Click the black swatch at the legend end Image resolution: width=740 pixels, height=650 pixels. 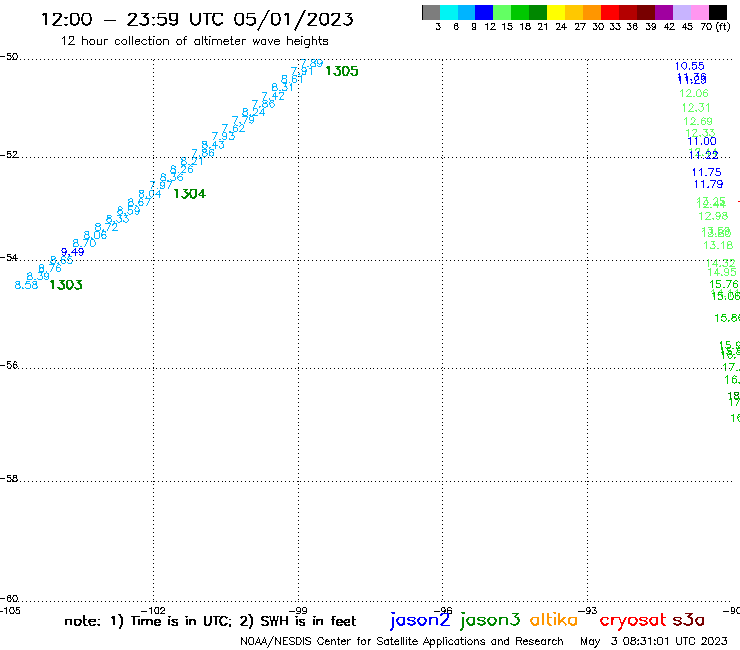coord(717,12)
